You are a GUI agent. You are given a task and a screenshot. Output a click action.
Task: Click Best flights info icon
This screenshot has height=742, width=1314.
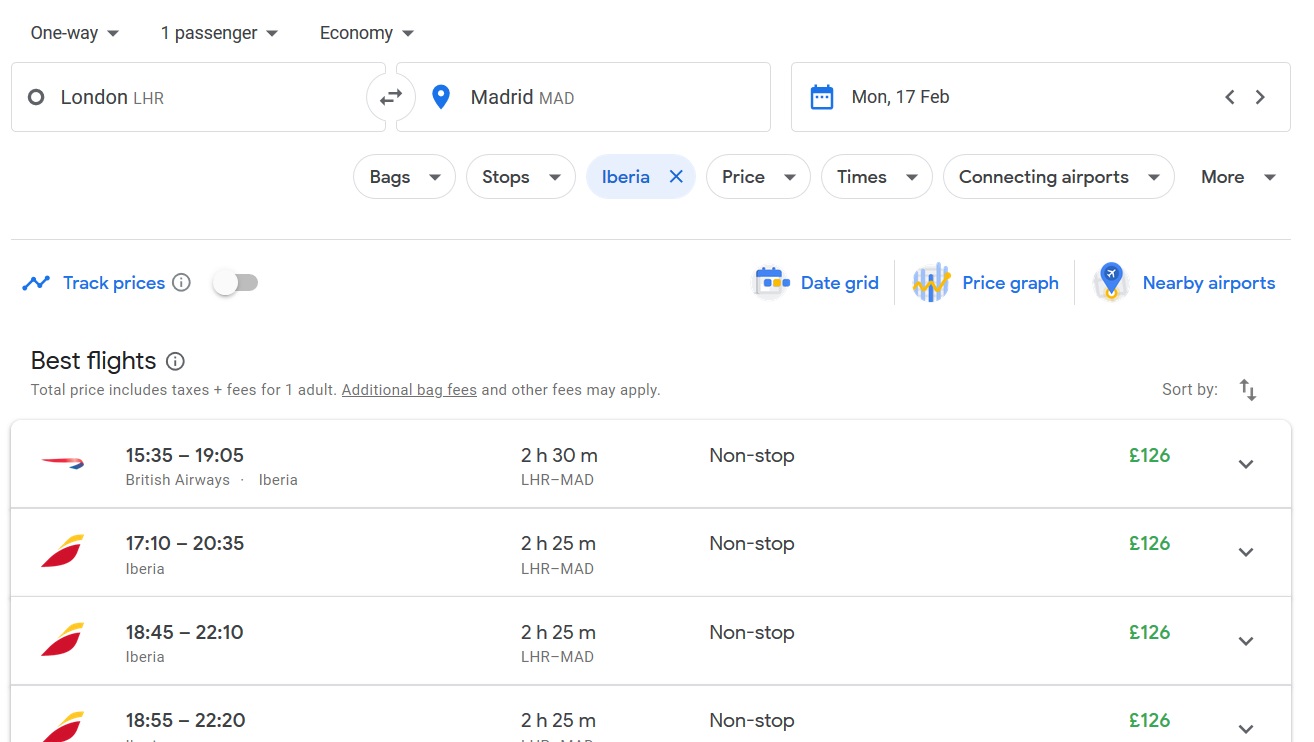175,361
